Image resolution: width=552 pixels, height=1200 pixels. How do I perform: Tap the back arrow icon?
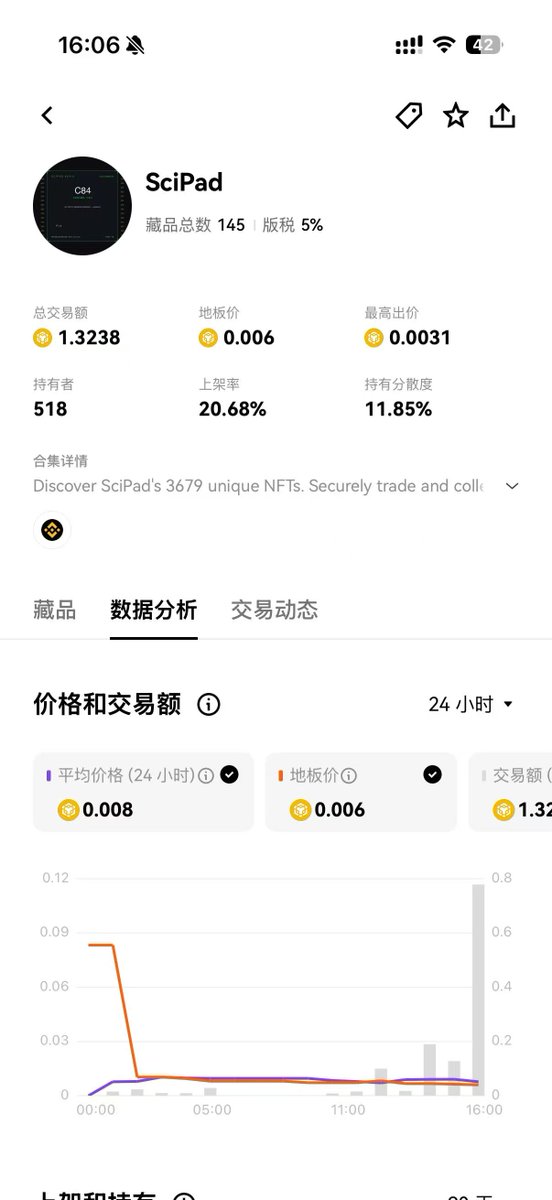tap(47, 116)
